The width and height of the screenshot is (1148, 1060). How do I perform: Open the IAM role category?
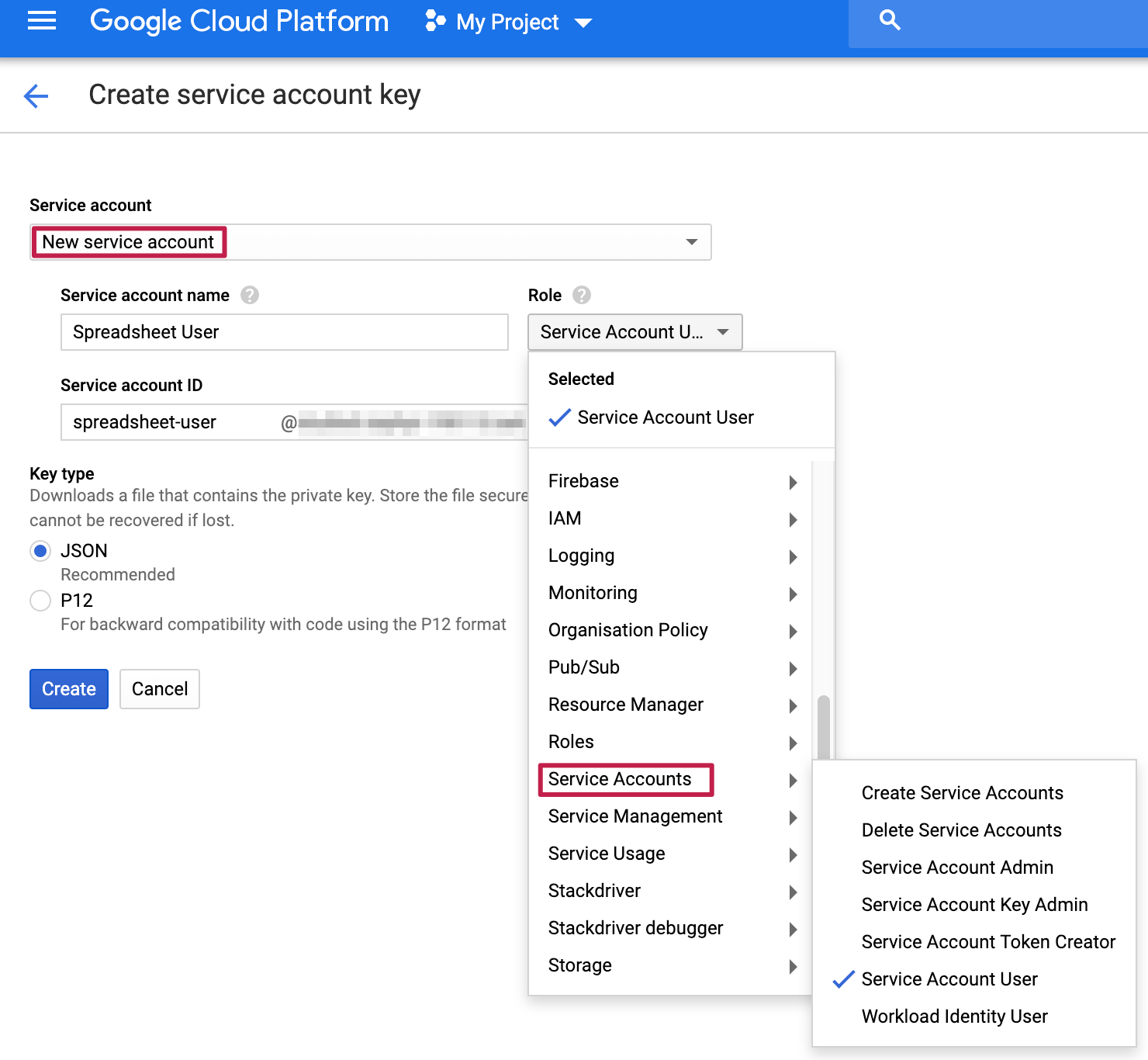click(x=565, y=518)
